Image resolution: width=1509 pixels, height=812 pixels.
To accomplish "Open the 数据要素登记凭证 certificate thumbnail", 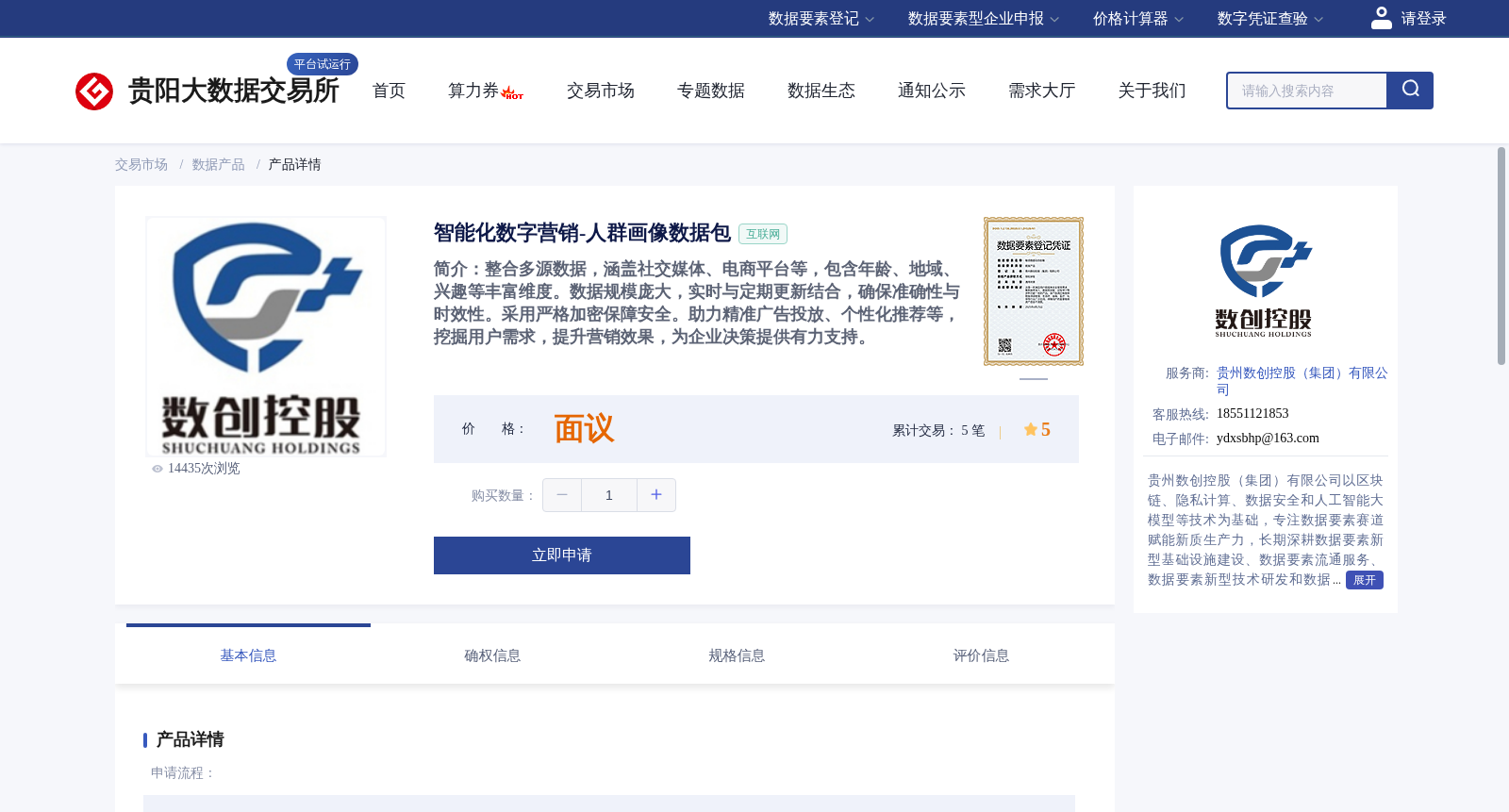I will [1034, 291].
